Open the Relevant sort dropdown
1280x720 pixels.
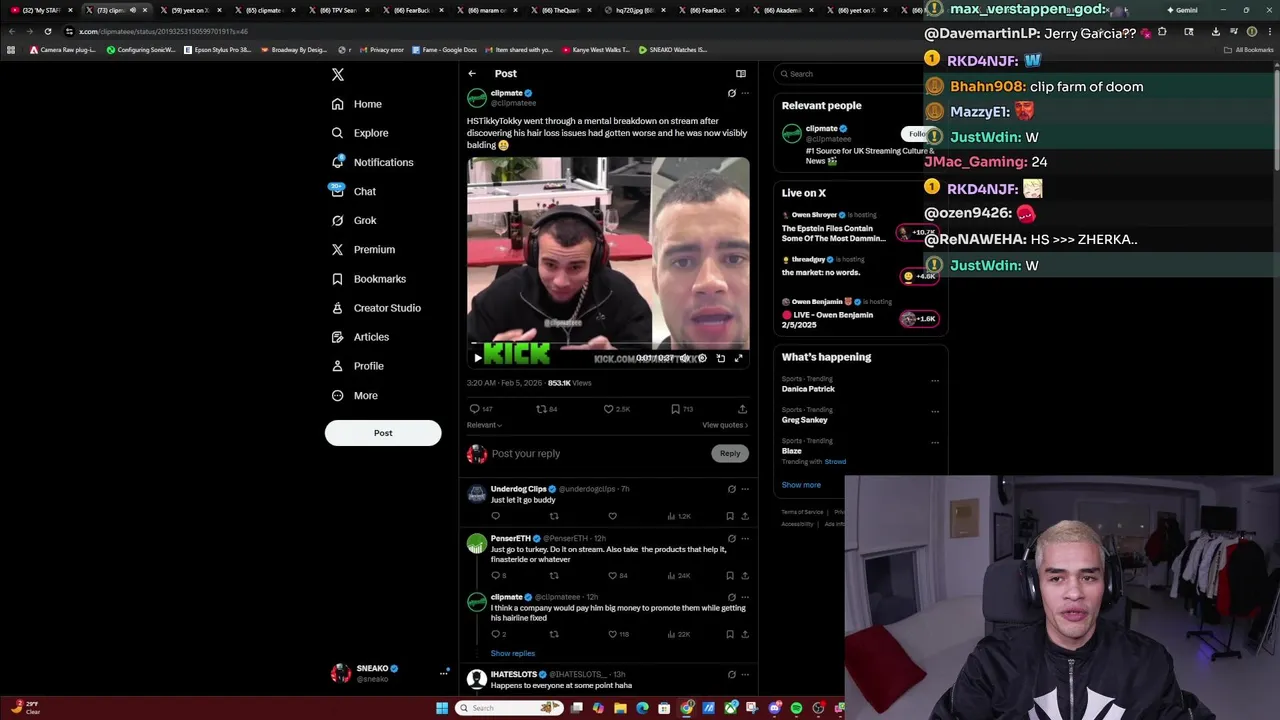(484, 425)
